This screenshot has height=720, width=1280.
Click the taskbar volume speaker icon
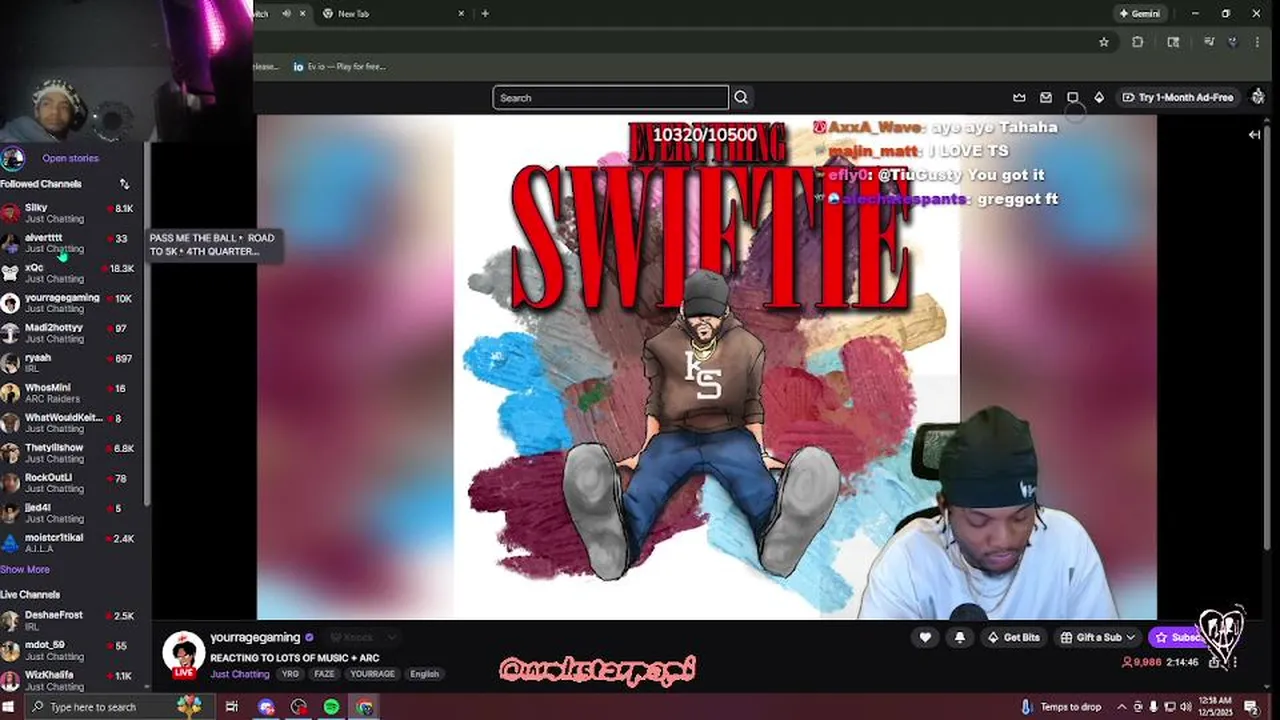[1186, 707]
